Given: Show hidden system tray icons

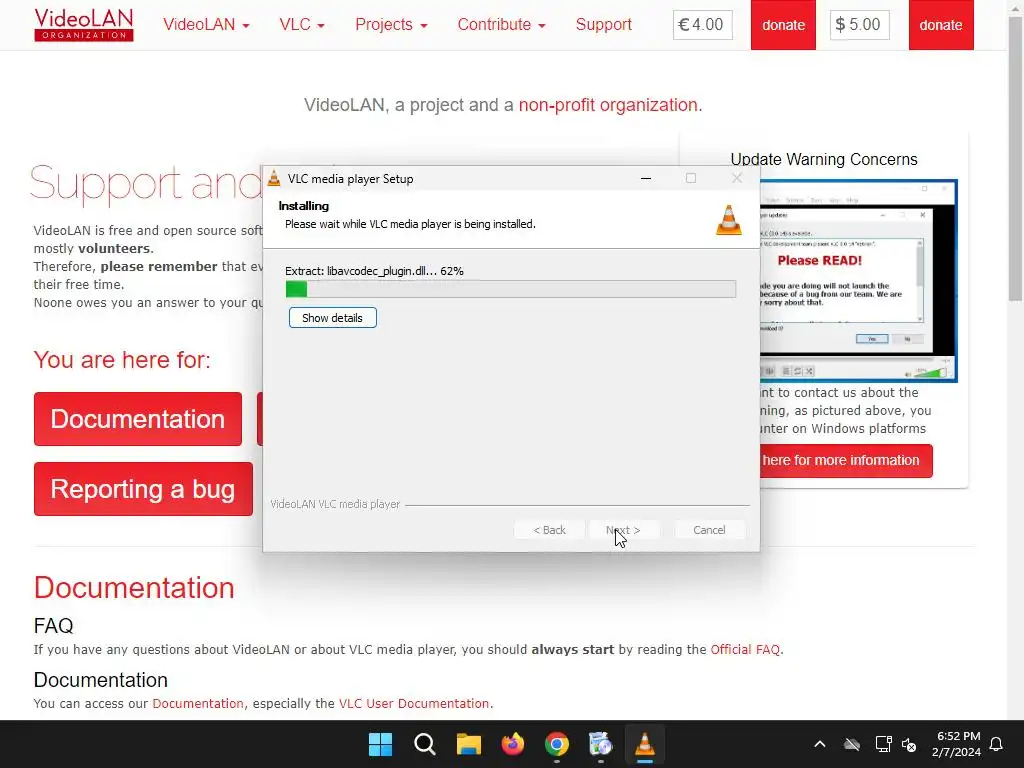Looking at the screenshot, I should (x=820, y=744).
